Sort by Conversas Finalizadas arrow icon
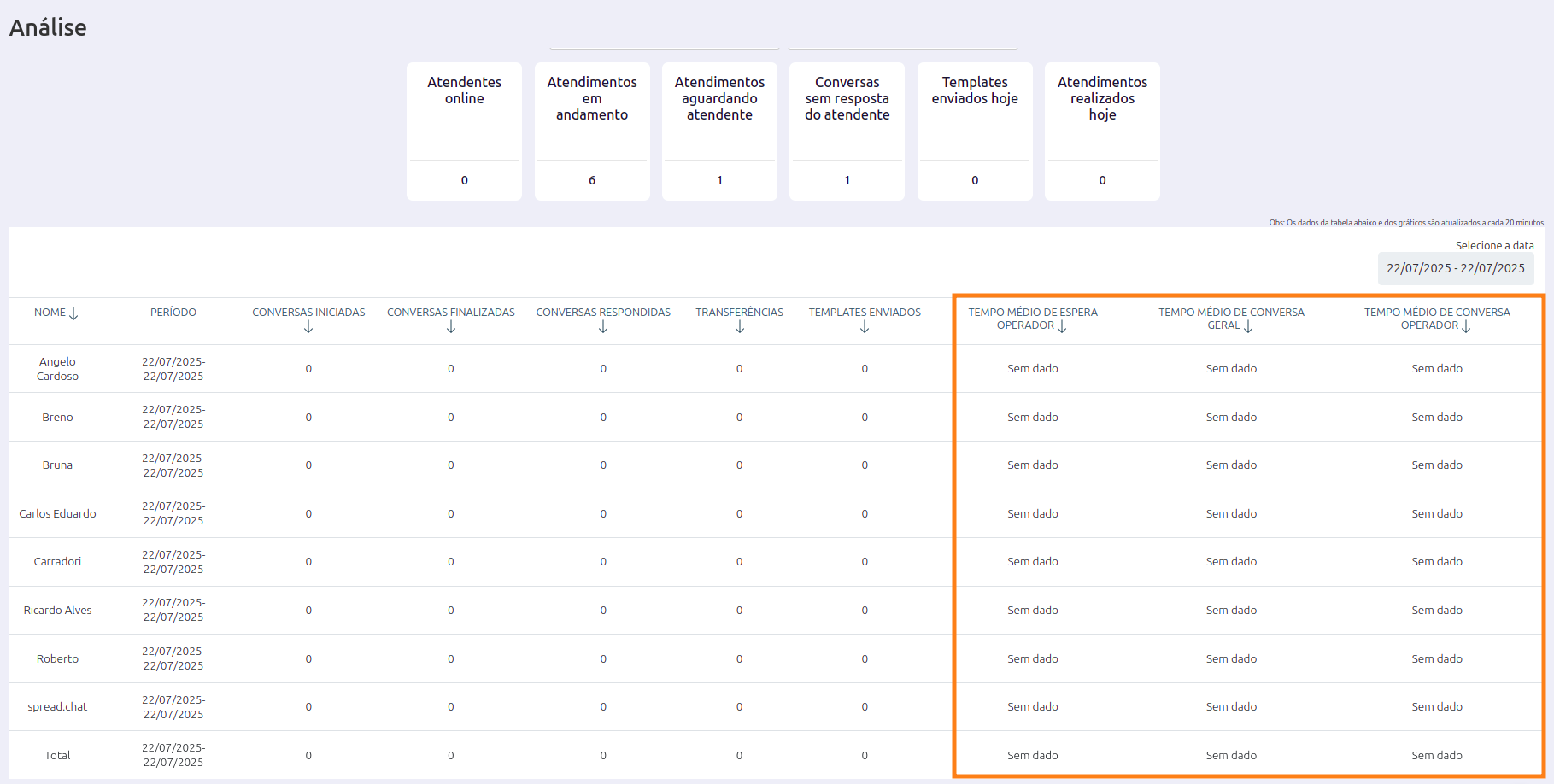The image size is (1554, 784). click(x=451, y=327)
